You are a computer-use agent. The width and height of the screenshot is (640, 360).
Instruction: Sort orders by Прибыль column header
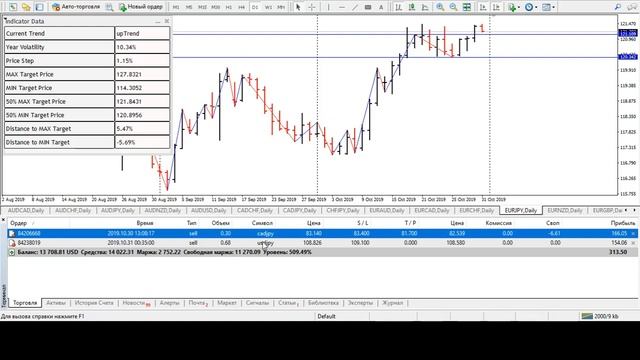(622, 223)
